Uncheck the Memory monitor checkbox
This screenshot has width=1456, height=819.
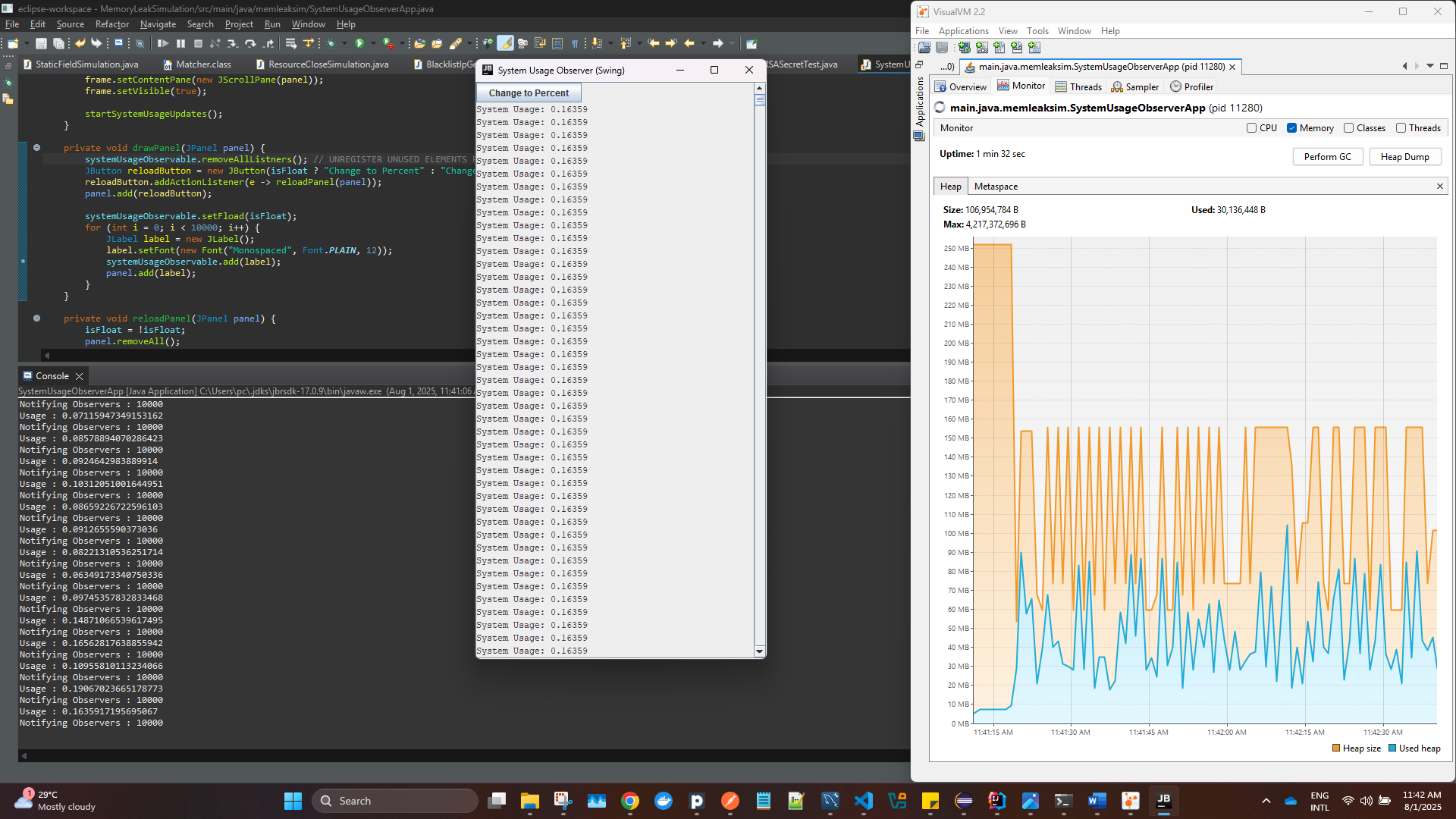tap(1292, 128)
